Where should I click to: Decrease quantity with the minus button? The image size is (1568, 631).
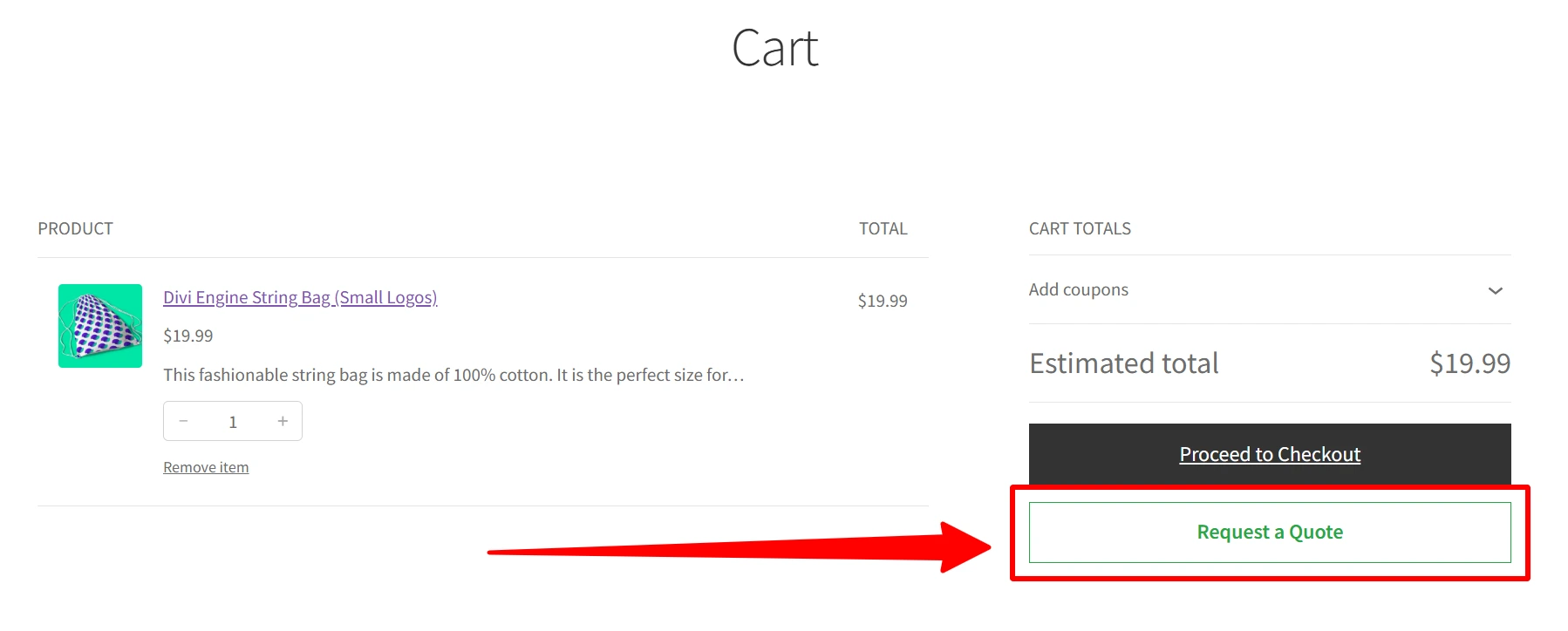pos(183,422)
